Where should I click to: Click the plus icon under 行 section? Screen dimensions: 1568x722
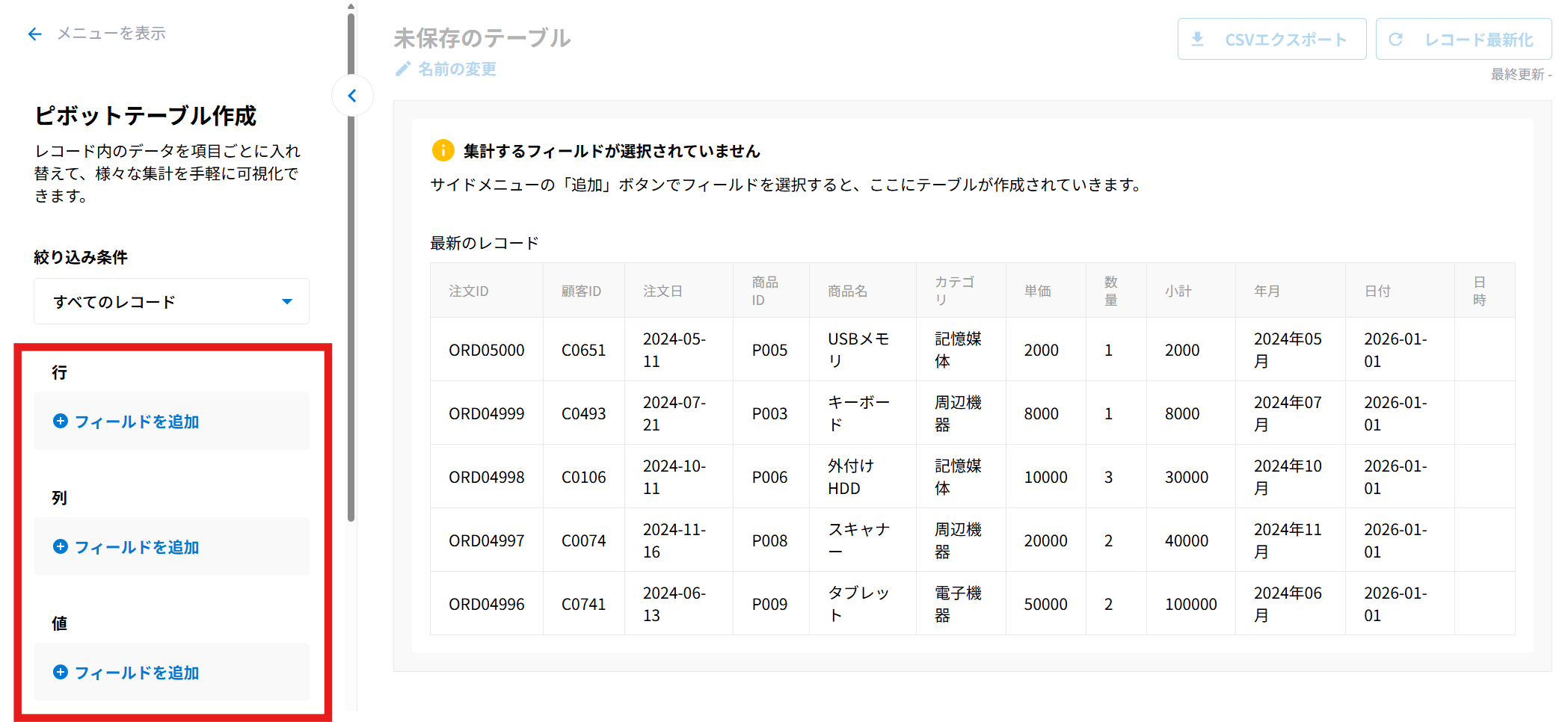61,422
